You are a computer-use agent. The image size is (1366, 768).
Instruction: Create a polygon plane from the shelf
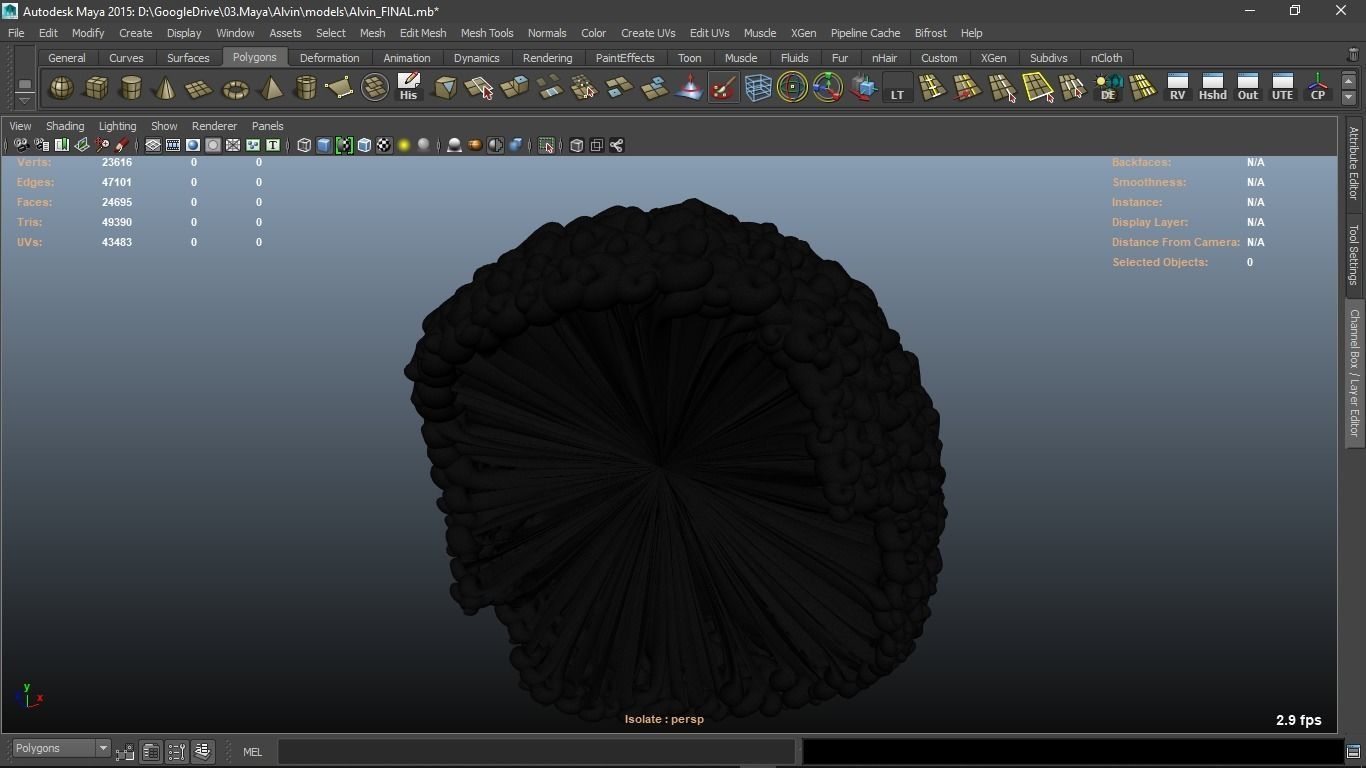[199, 88]
